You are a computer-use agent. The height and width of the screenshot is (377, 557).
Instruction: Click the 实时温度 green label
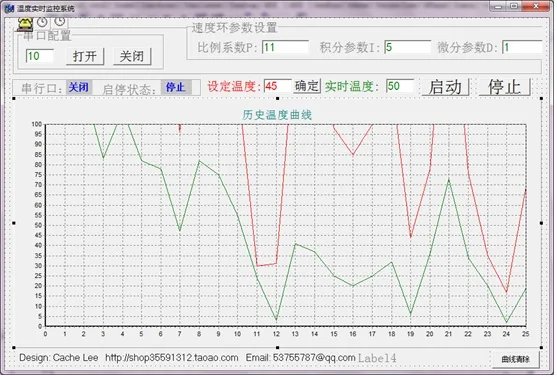coord(352,86)
